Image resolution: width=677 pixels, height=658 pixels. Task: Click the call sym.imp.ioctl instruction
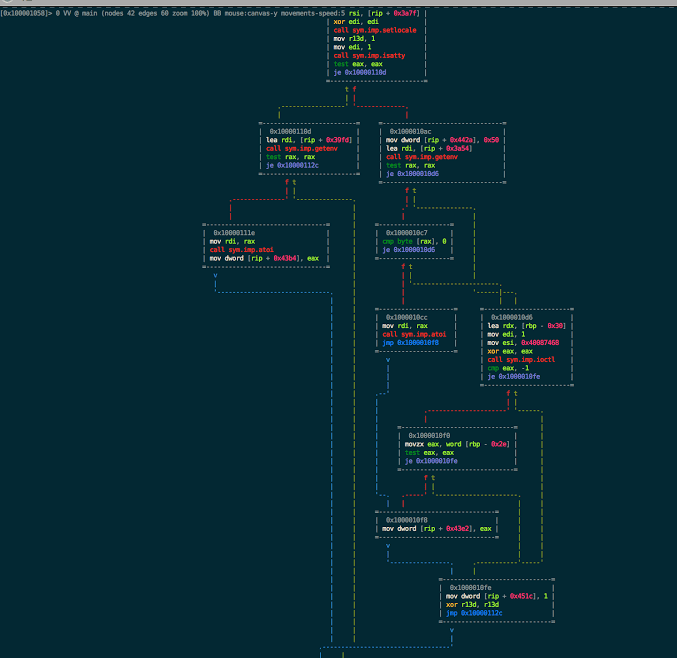pos(522,359)
